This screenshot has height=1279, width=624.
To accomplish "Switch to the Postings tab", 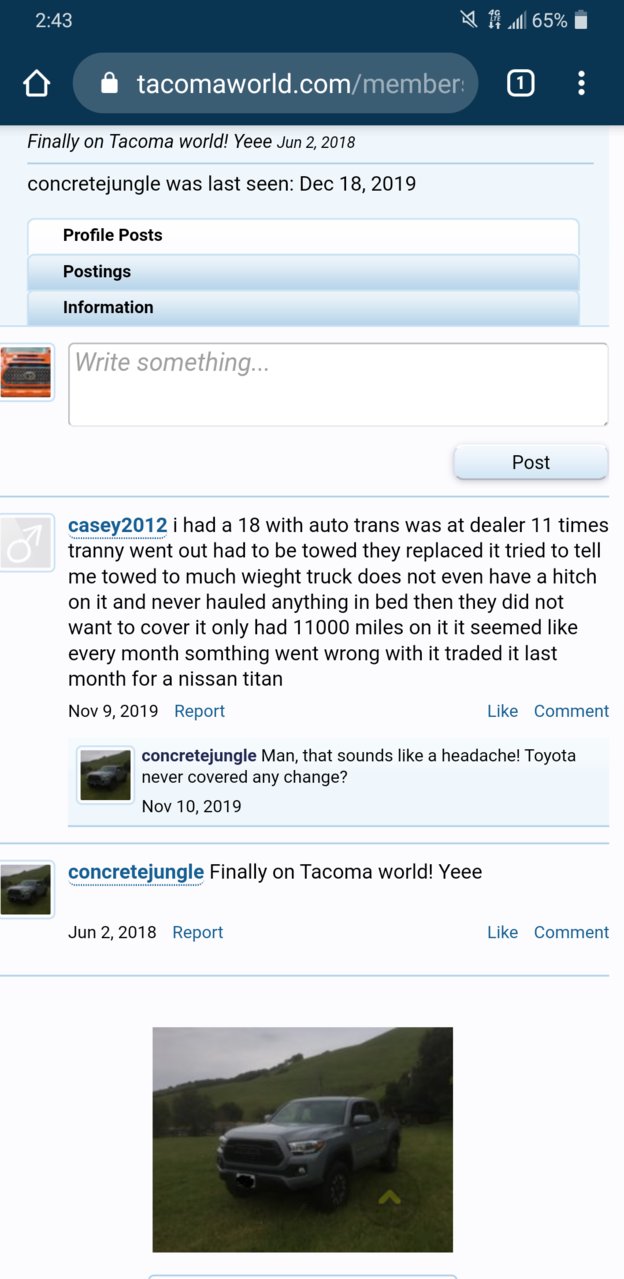I will point(303,271).
